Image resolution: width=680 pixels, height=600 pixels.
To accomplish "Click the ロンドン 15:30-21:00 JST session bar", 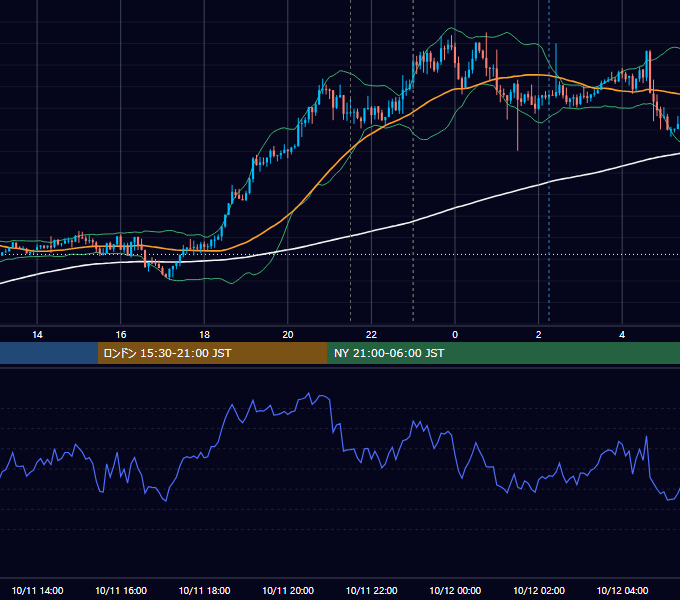I will (x=212, y=353).
